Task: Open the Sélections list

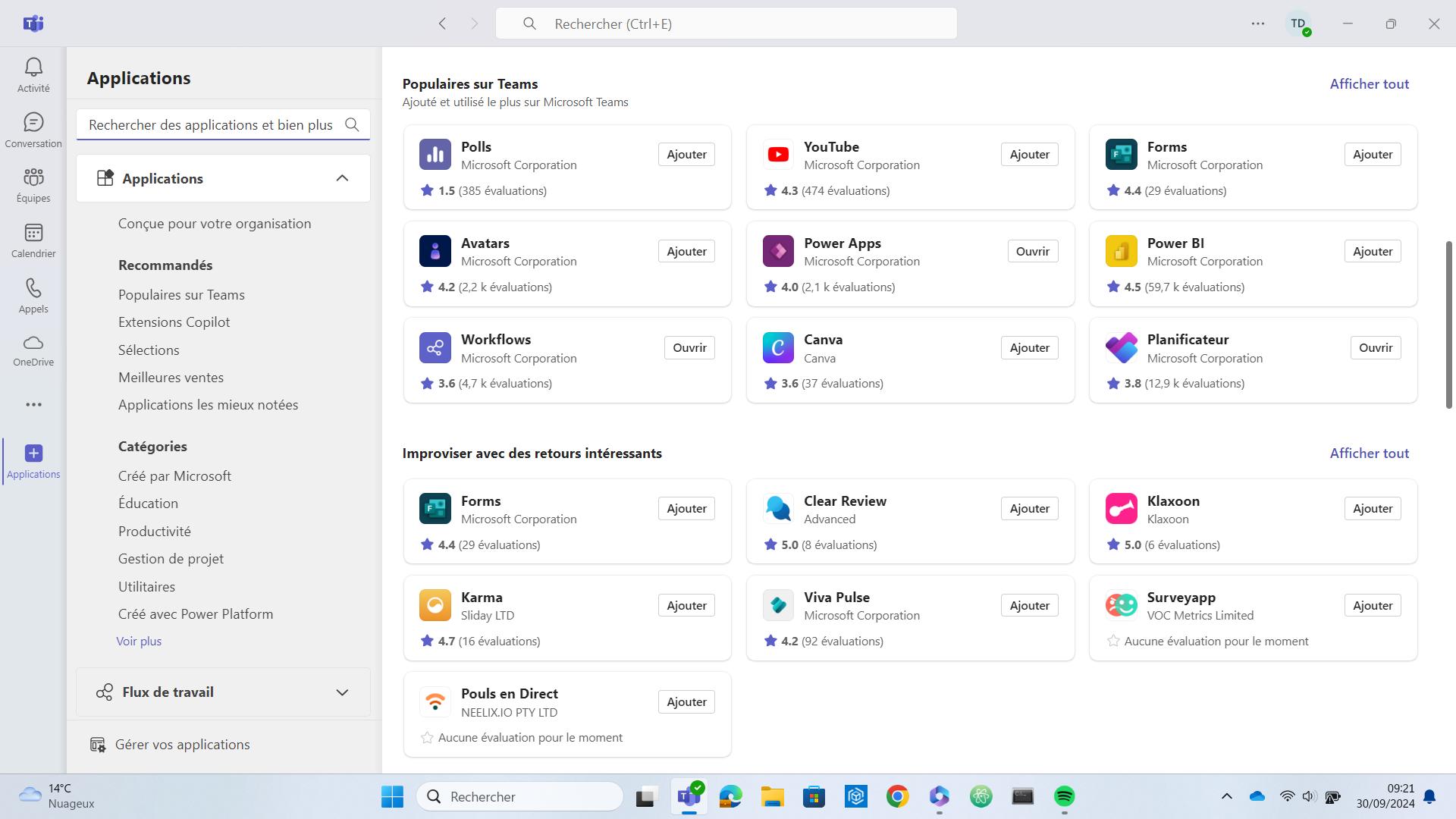Action: (149, 350)
